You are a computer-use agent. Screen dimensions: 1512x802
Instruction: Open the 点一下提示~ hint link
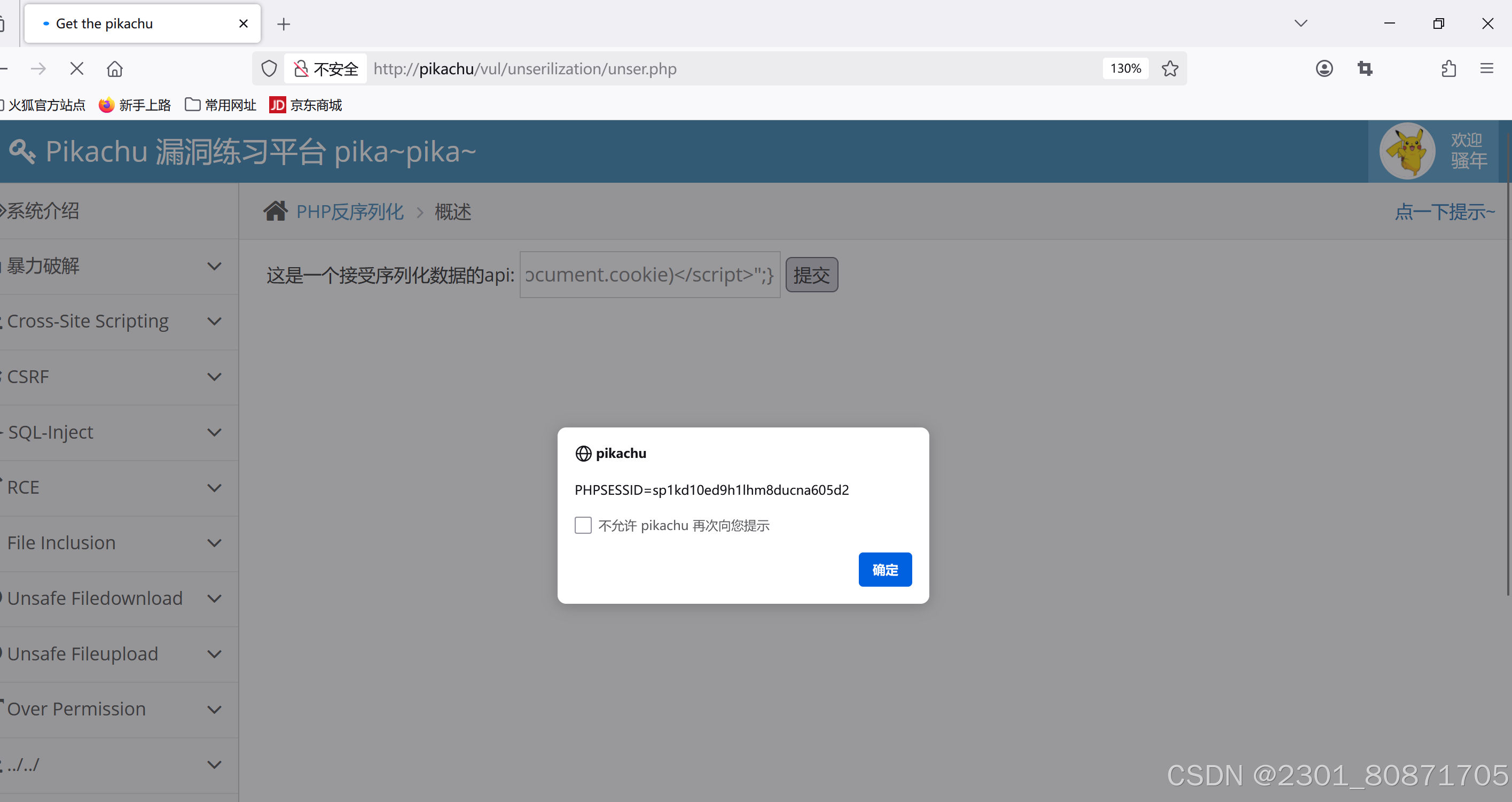pyautogui.click(x=1444, y=212)
